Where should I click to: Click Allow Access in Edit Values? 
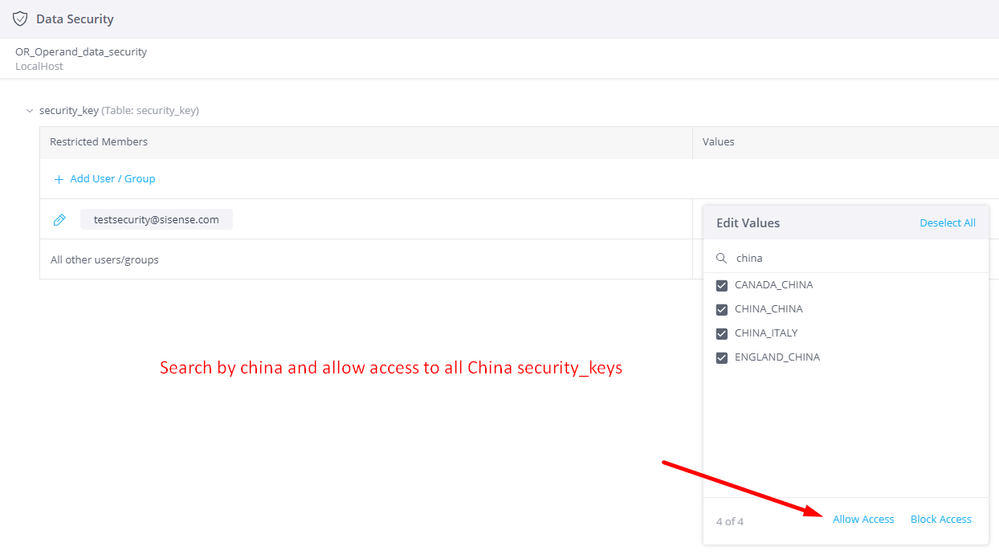pyautogui.click(x=863, y=519)
